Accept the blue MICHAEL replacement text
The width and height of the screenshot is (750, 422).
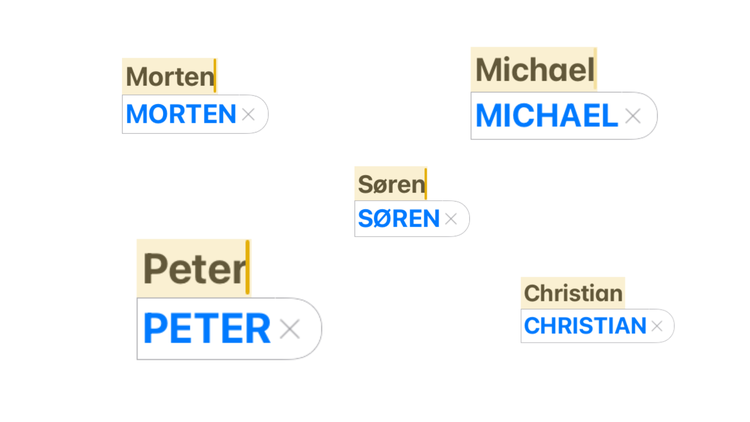(x=547, y=116)
